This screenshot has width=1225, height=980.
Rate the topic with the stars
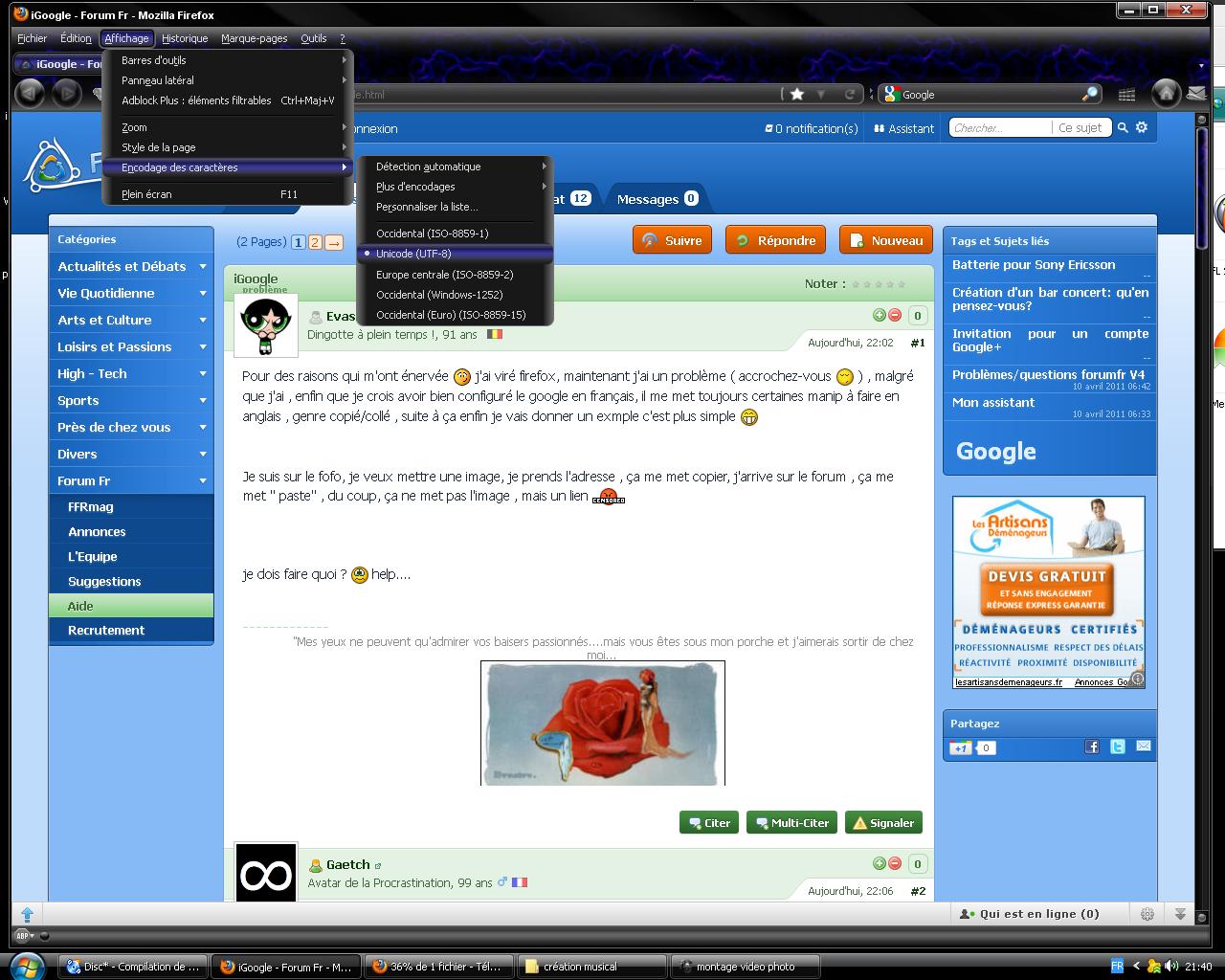[x=879, y=284]
